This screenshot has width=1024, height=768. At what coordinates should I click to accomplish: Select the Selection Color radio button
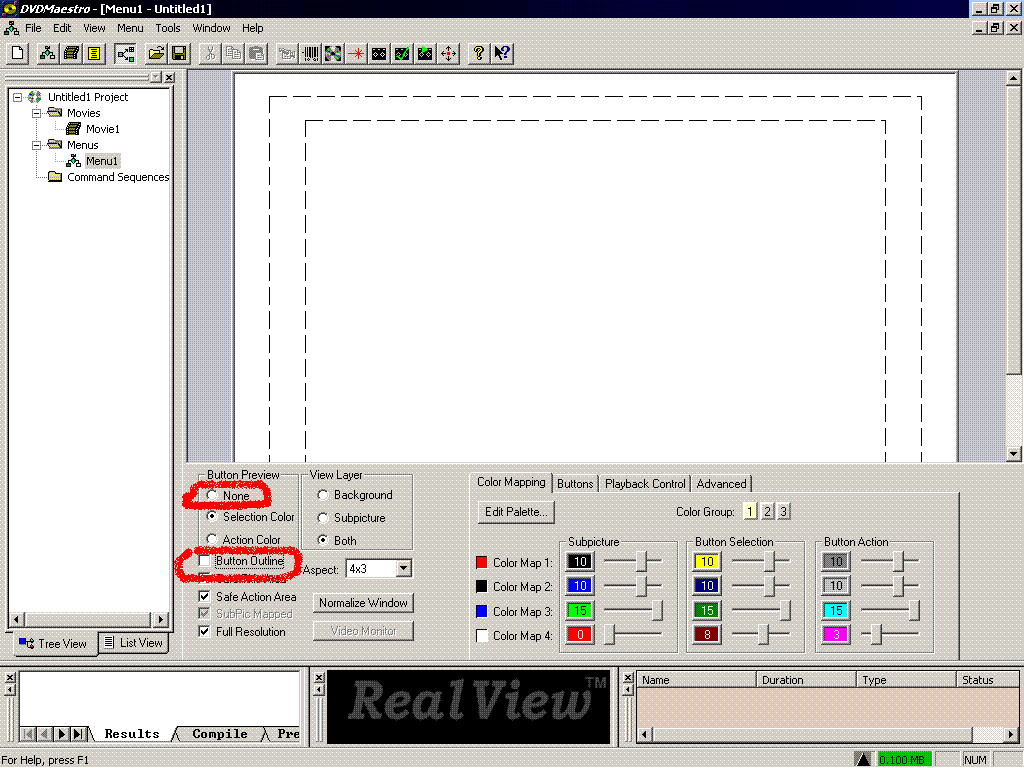click(212, 517)
